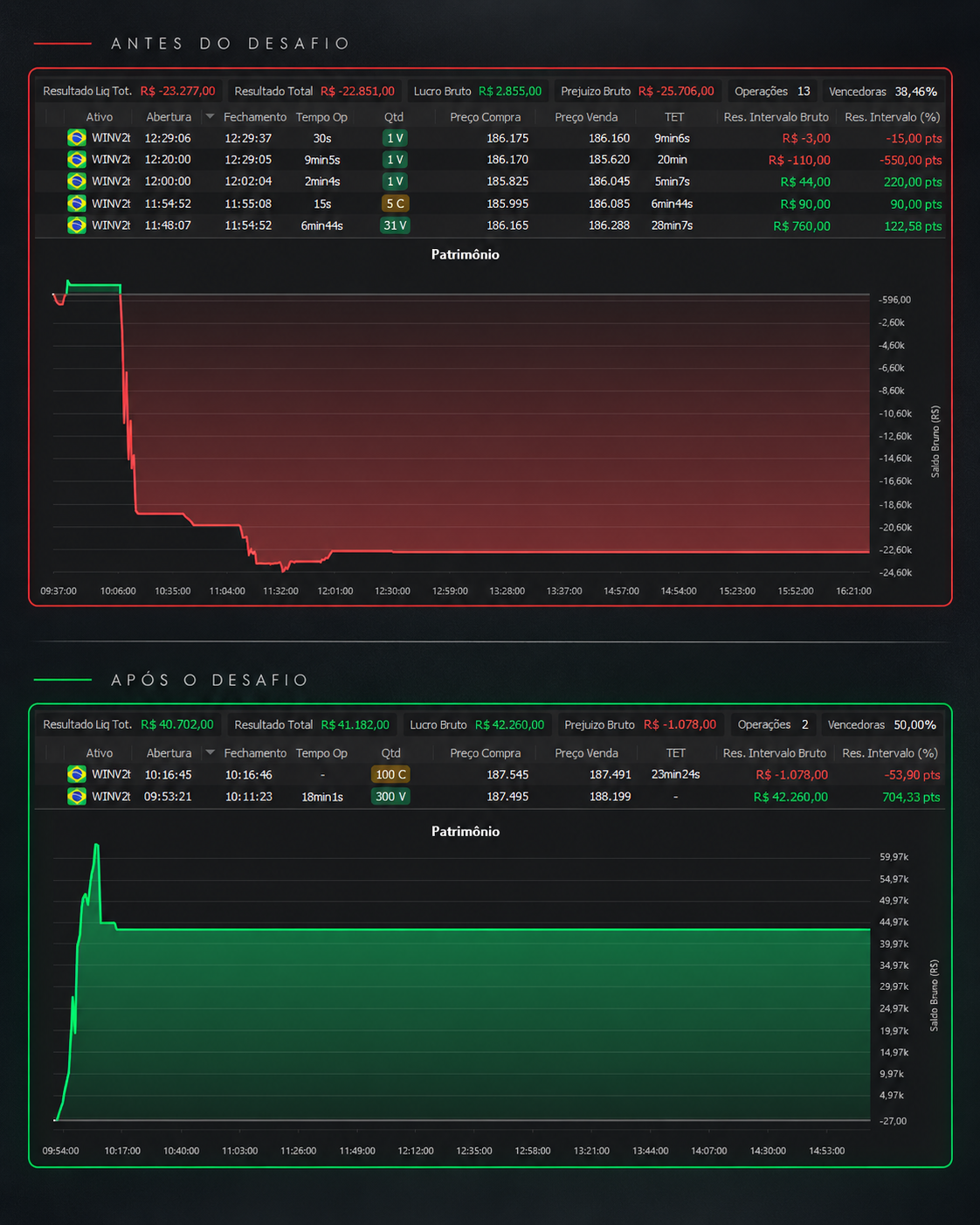Click the Resultado Total value "R$ 41.182,00"
The width and height of the screenshot is (980, 1225).
(355, 724)
